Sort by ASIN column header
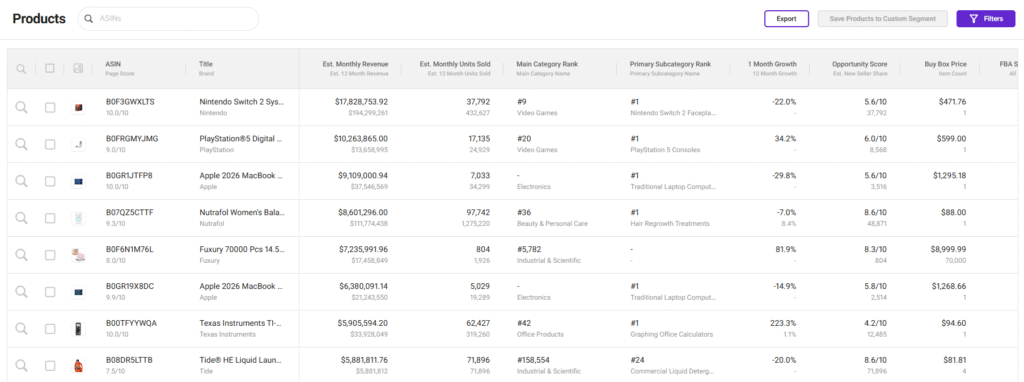This screenshot has width=1024, height=382. point(113,64)
